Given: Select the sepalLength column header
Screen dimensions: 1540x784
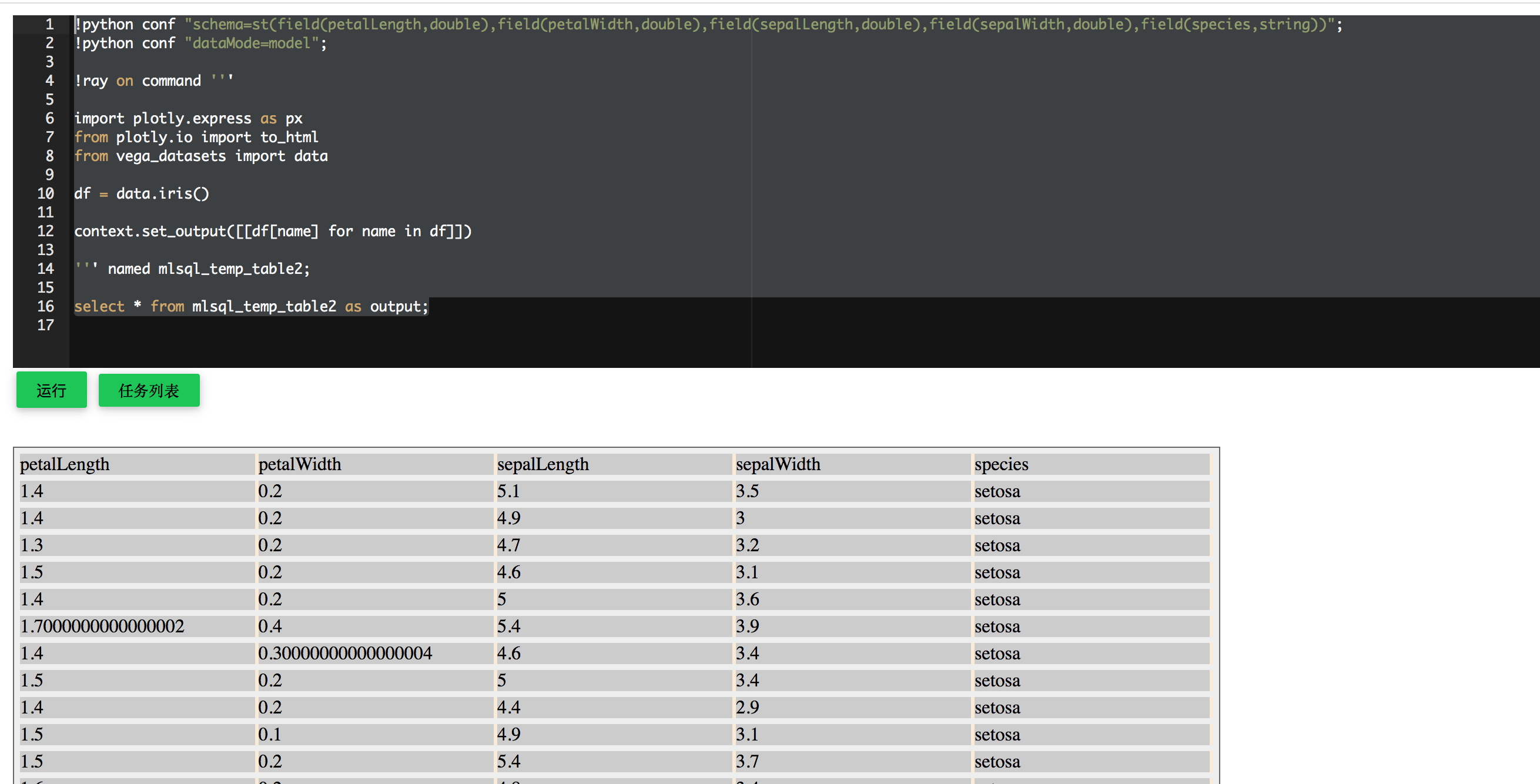Looking at the screenshot, I should click(x=543, y=464).
